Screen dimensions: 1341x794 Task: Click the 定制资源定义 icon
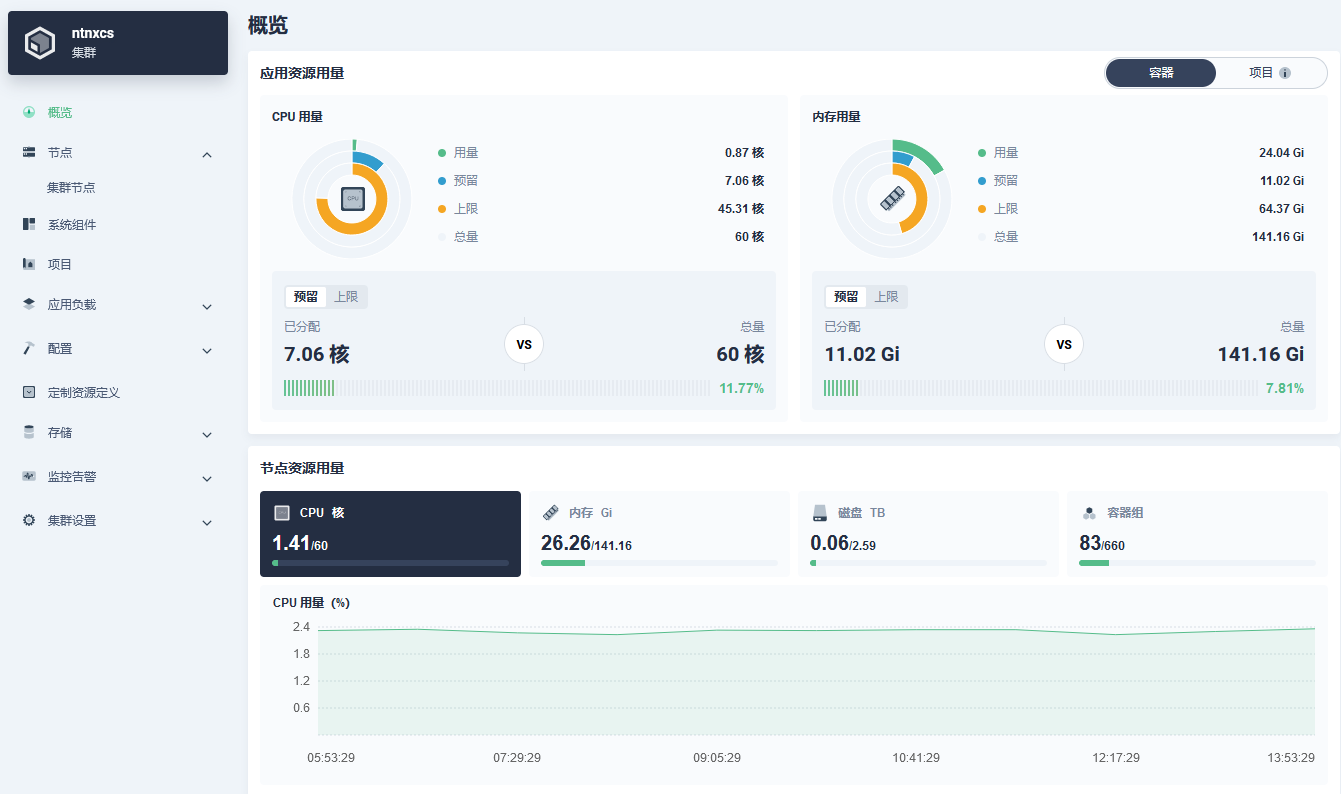tap(29, 392)
